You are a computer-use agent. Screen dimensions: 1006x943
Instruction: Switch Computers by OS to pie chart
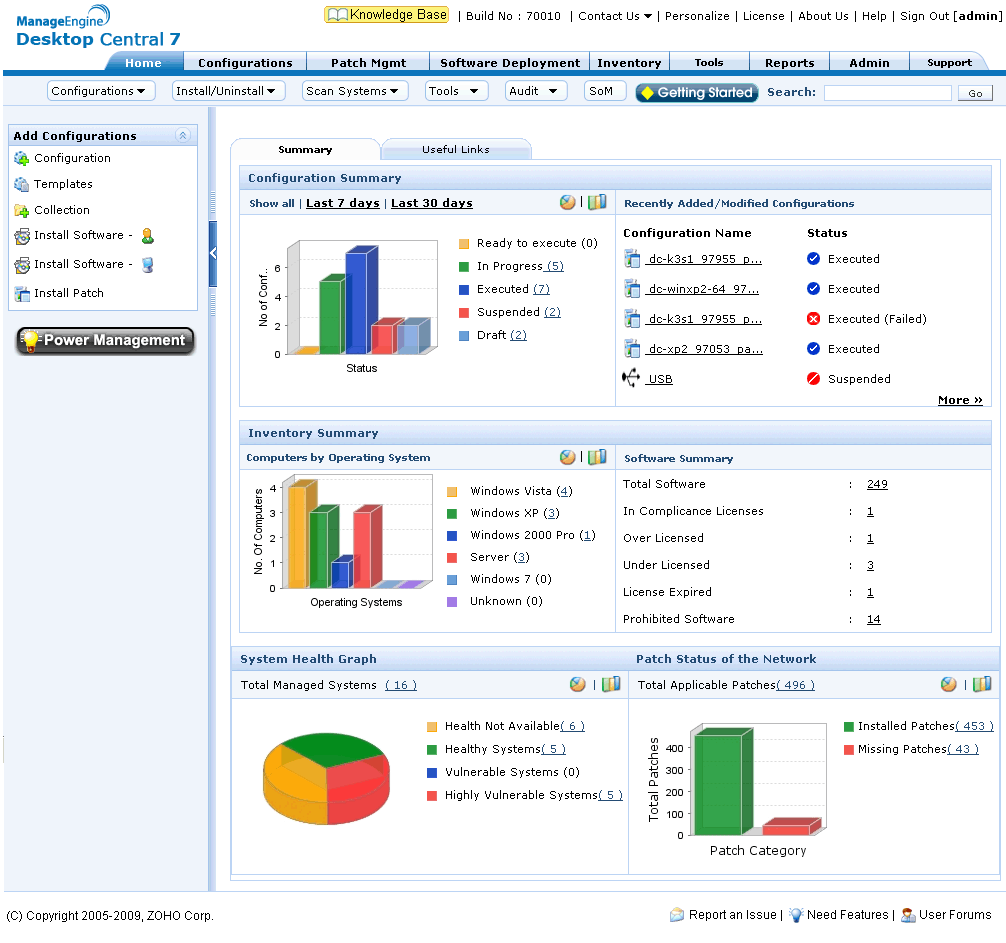tap(567, 457)
